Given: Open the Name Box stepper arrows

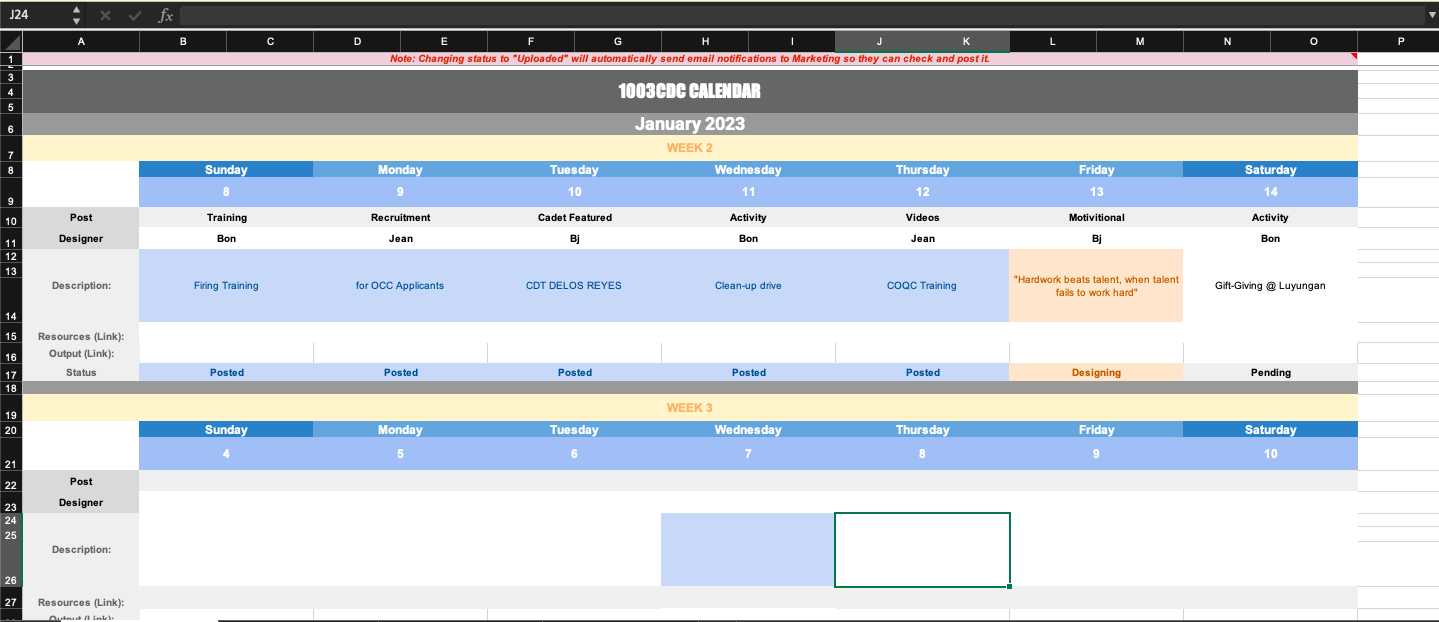Looking at the screenshot, I should pyautogui.click(x=77, y=16).
